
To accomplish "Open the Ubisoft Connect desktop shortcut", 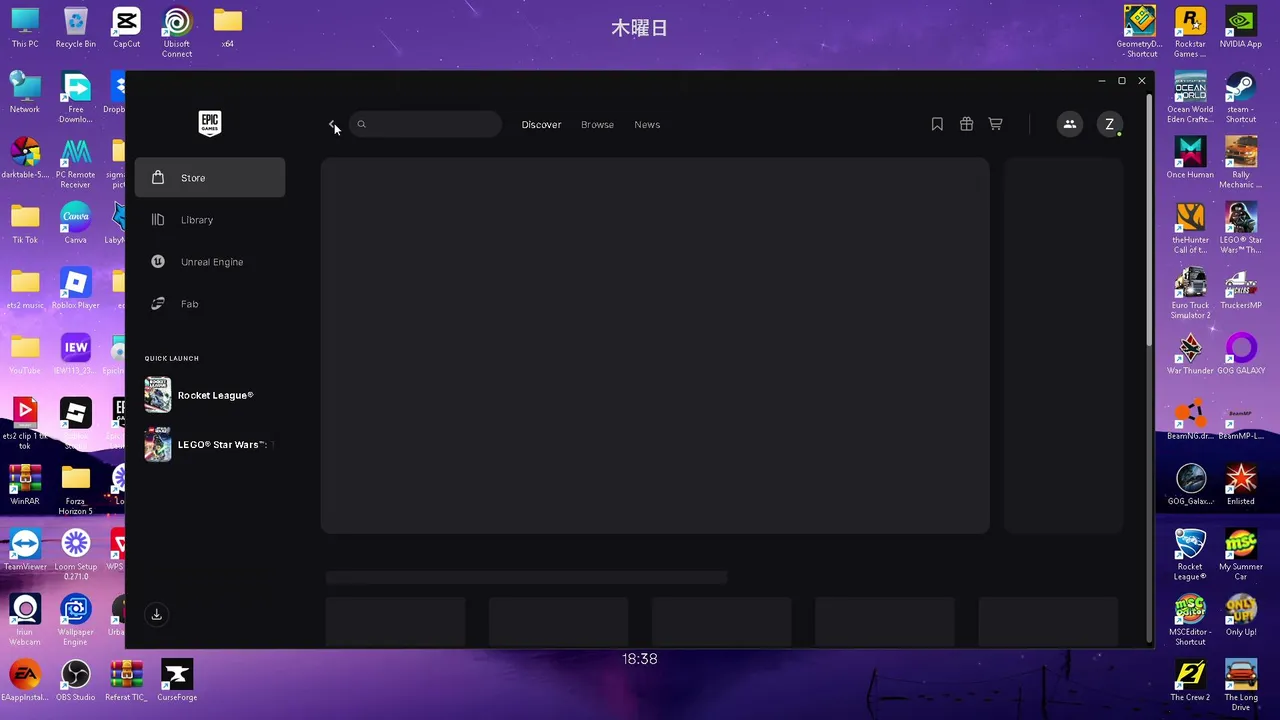I will point(177,32).
